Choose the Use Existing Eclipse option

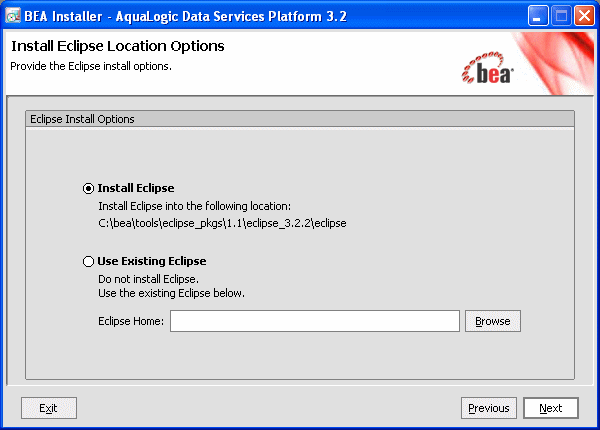(88, 262)
